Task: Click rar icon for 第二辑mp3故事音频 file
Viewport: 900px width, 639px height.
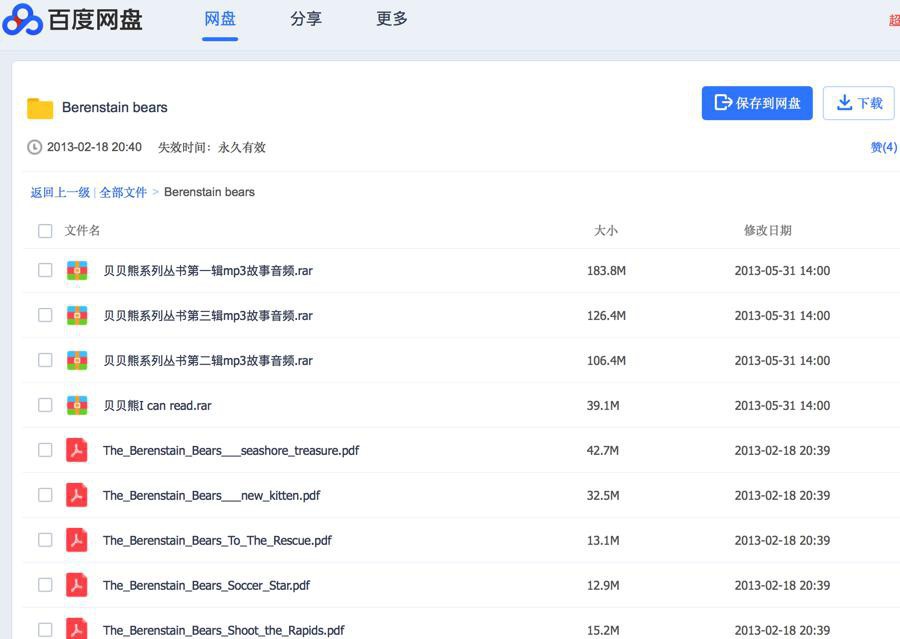Action: [77, 361]
